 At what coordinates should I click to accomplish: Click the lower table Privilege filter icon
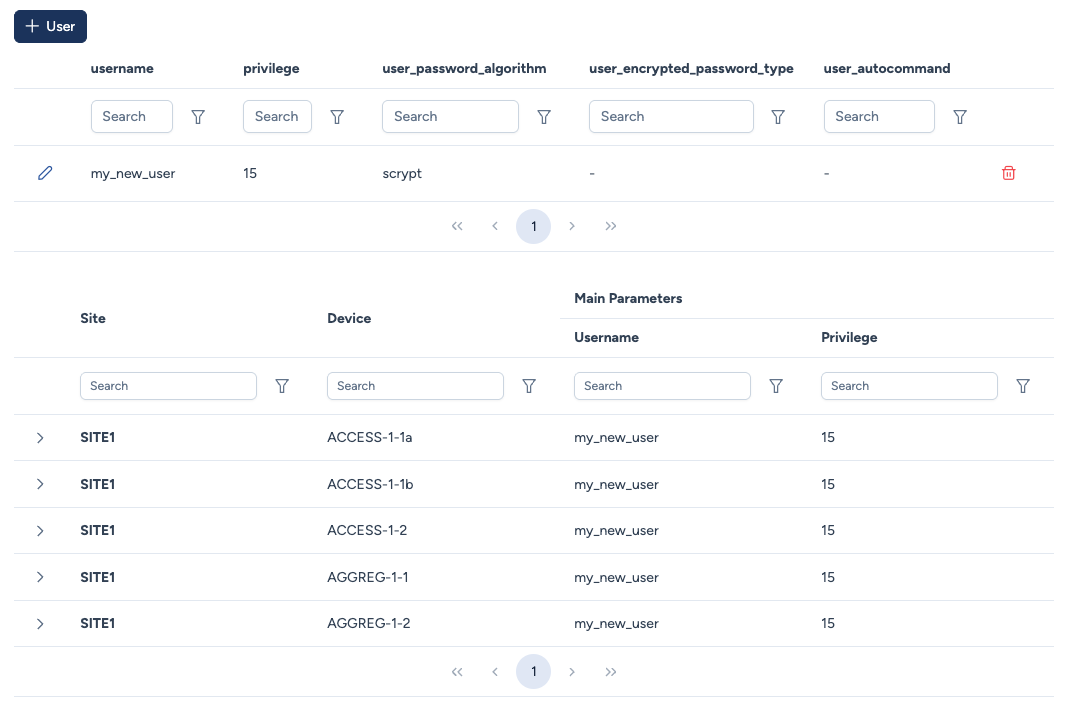[1023, 386]
